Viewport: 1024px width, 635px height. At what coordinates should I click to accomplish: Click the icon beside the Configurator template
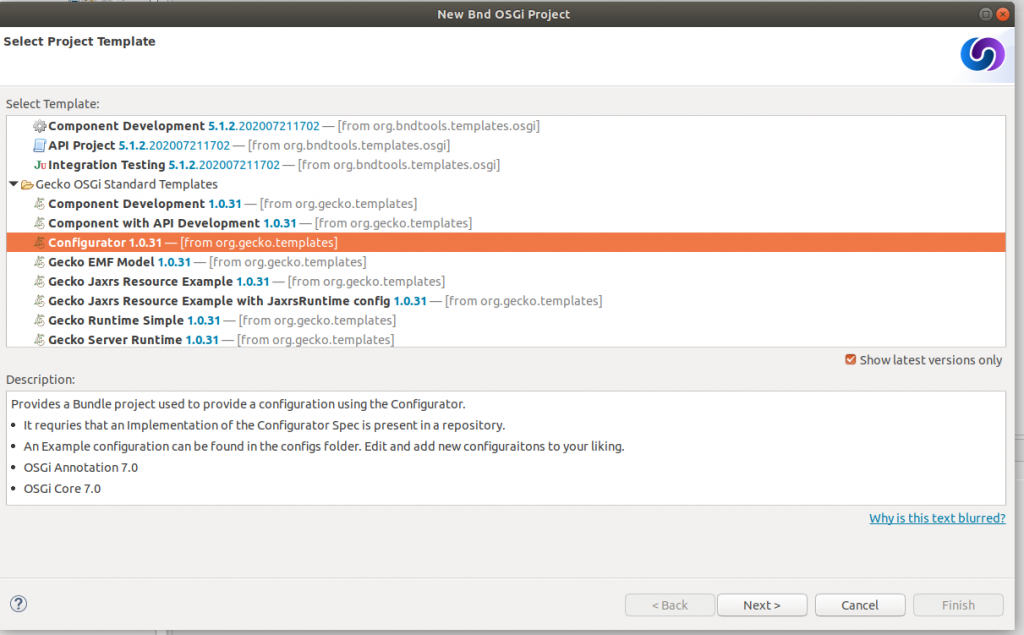pyautogui.click(x=40, y=243)
